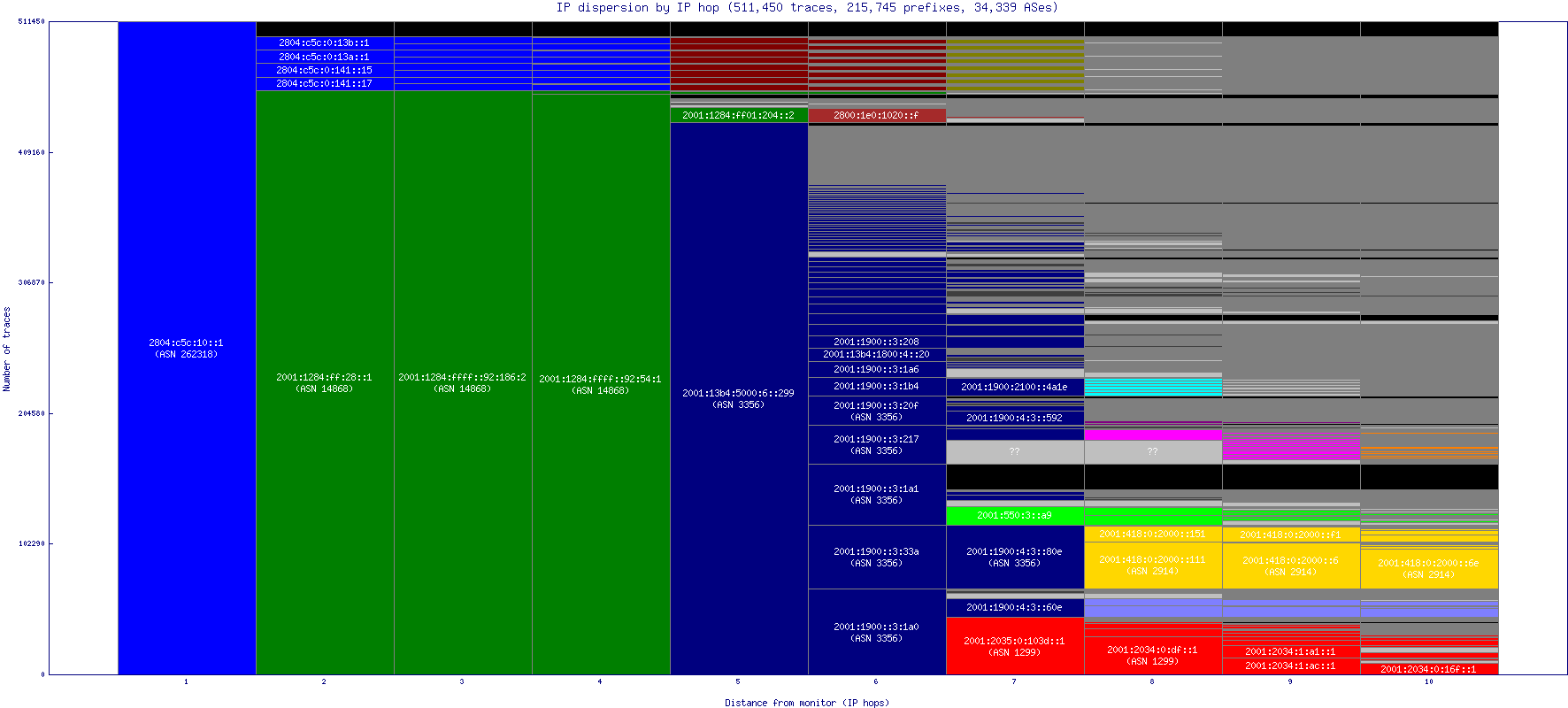
Task: Click the 2001:2034:0:16f::1 label
Action: (x=1428, y=669)
